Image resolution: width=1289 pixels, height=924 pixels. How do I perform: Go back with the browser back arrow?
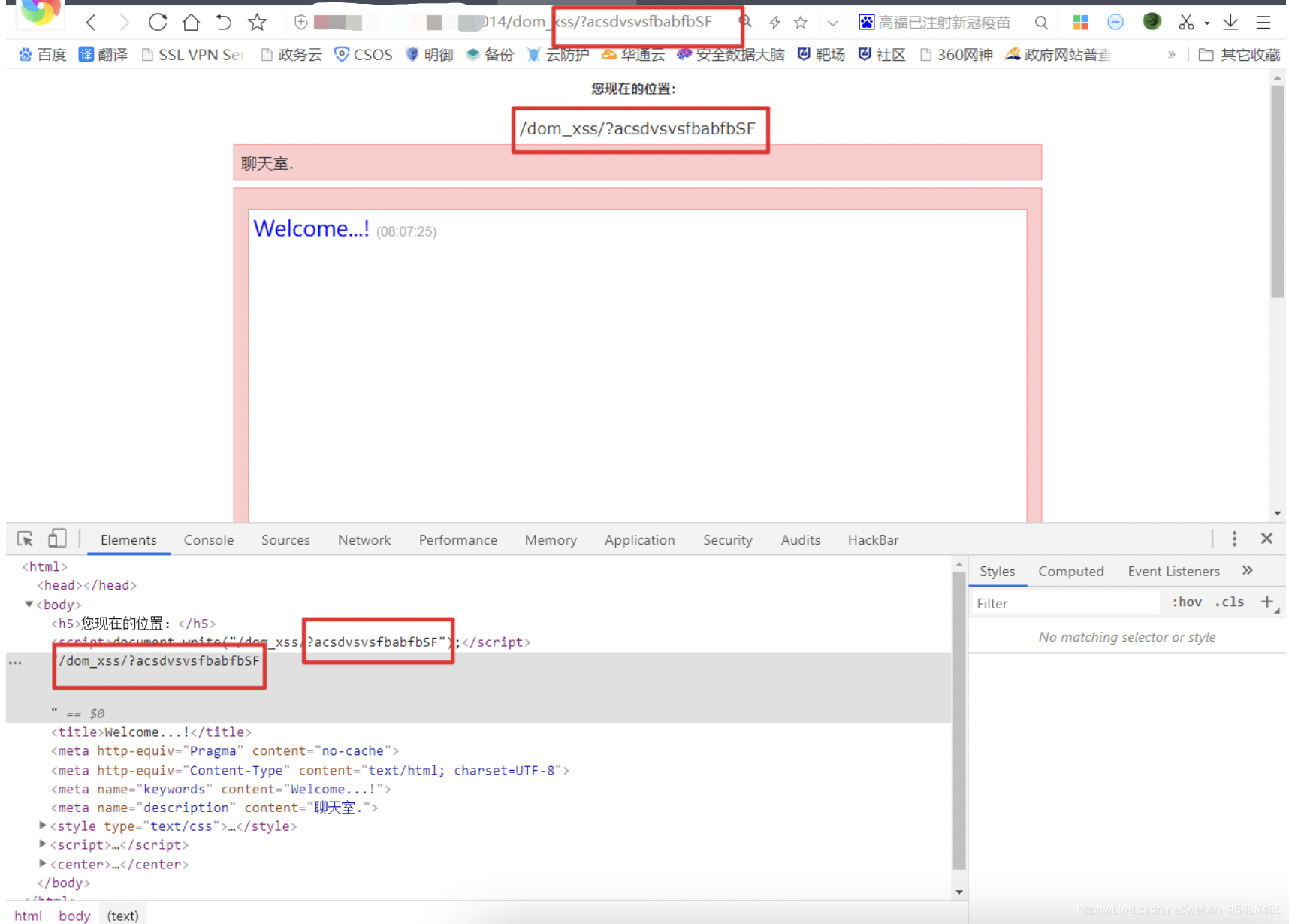click(91, 23)
